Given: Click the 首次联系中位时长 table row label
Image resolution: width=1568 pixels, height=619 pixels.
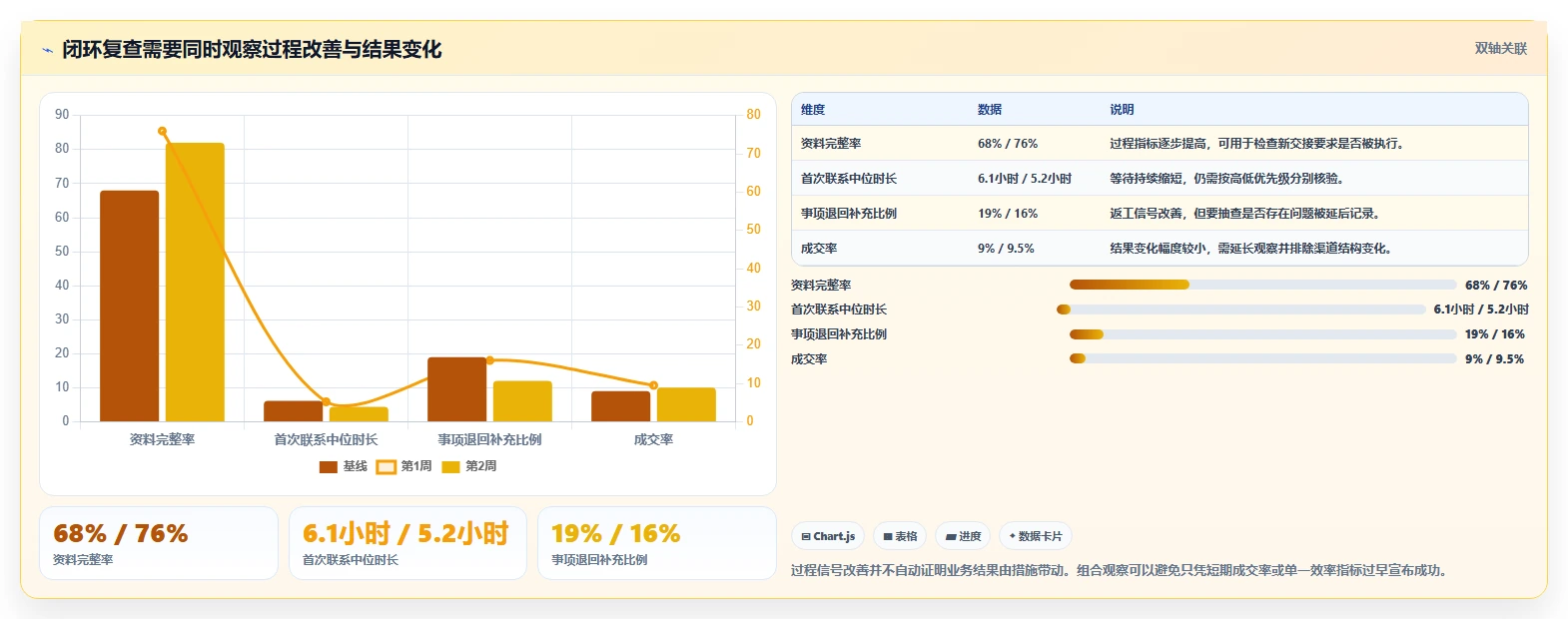Looking at the screenshot, I should (x=849, y=179).
